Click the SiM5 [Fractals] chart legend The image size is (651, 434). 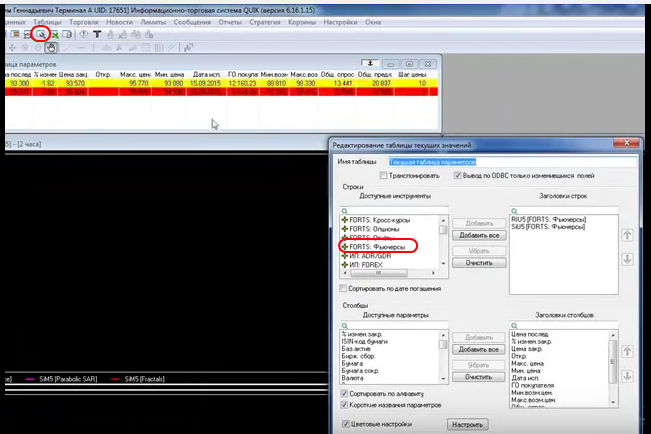pyautogui.click(x=144, y=379)
